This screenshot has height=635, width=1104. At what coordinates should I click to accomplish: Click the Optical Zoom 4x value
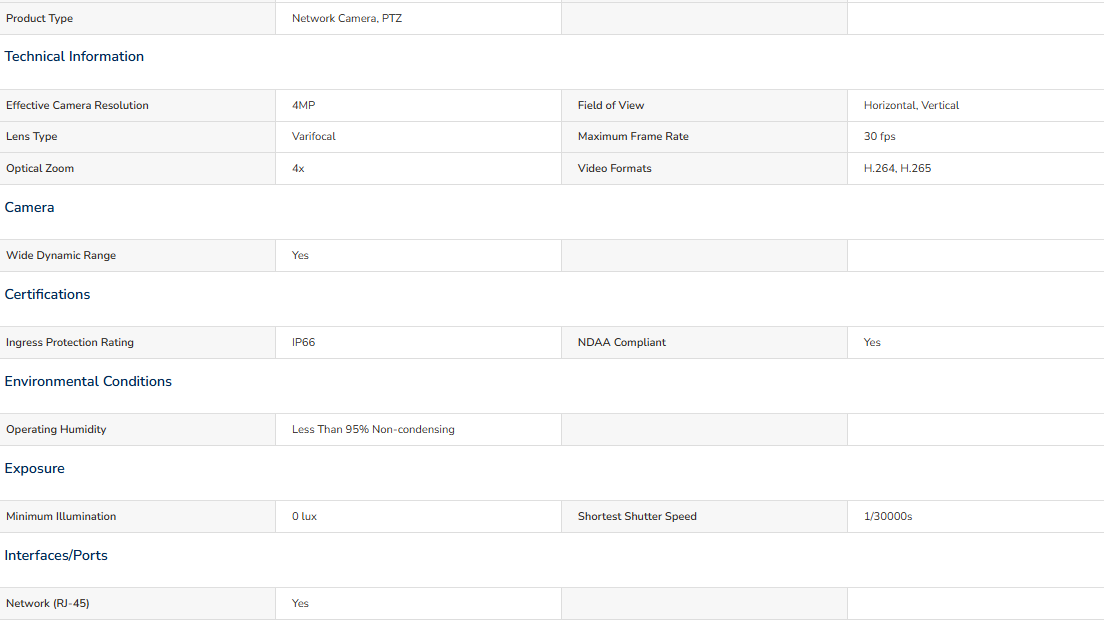click(299, 168)
